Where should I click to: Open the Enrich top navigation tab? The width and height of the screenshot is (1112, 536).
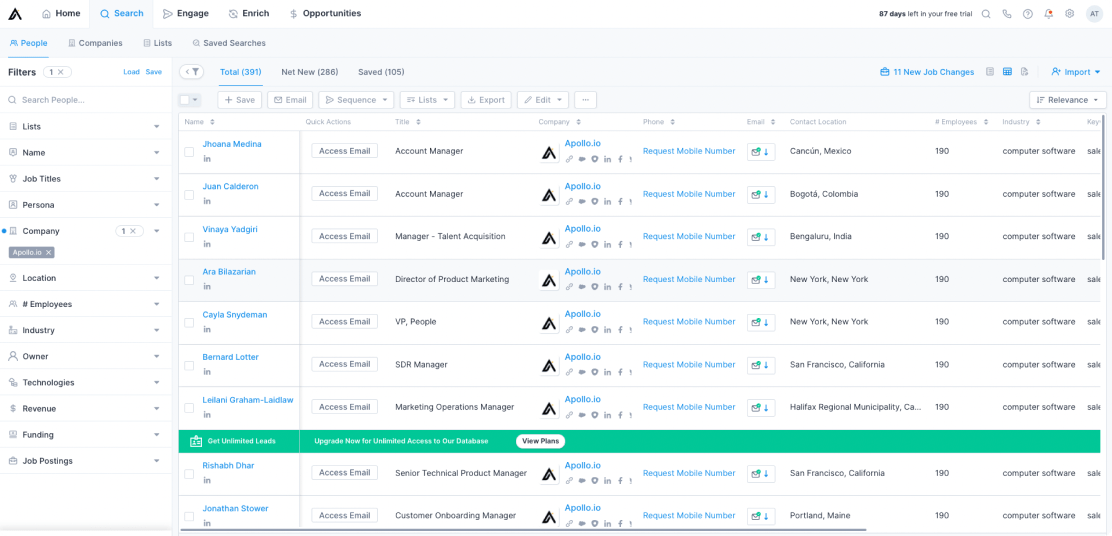pyautogui.click(x=249, y=13)
